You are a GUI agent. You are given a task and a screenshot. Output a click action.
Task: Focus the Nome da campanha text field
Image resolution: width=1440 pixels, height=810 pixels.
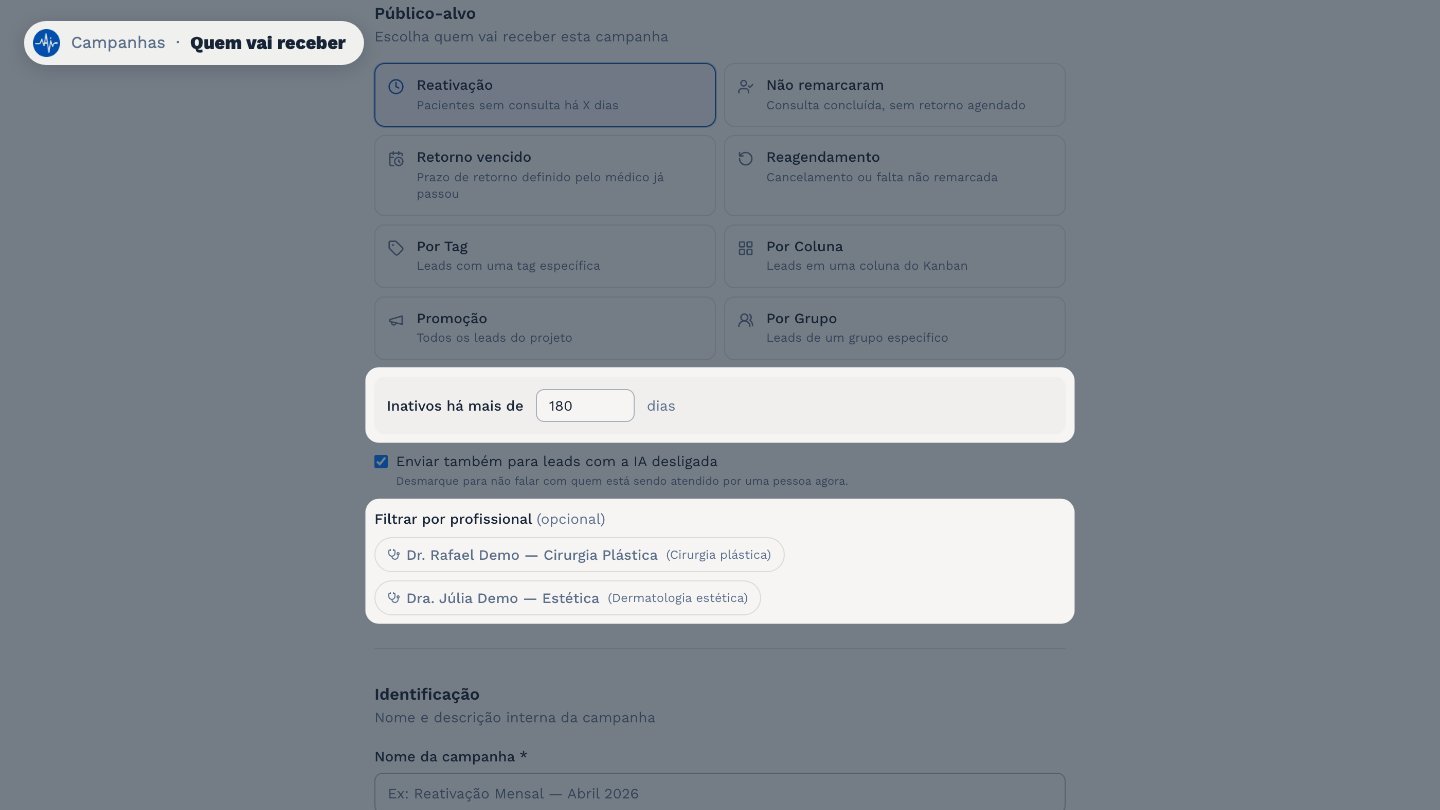720,793
